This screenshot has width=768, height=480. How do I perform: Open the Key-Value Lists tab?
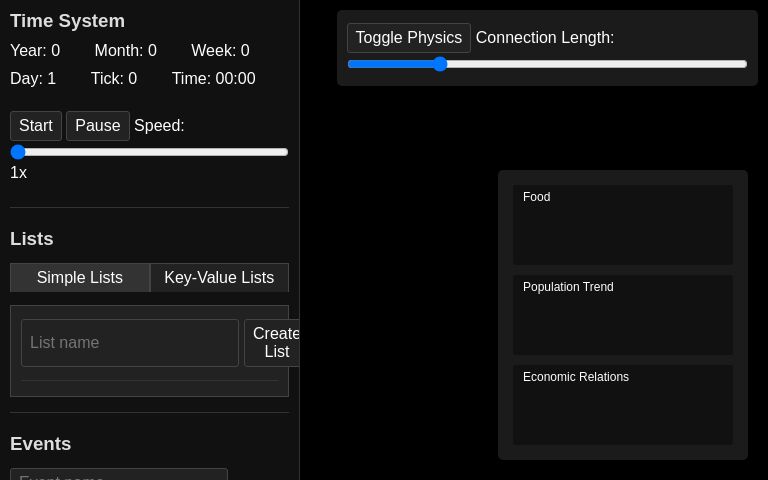coord(219,278)
